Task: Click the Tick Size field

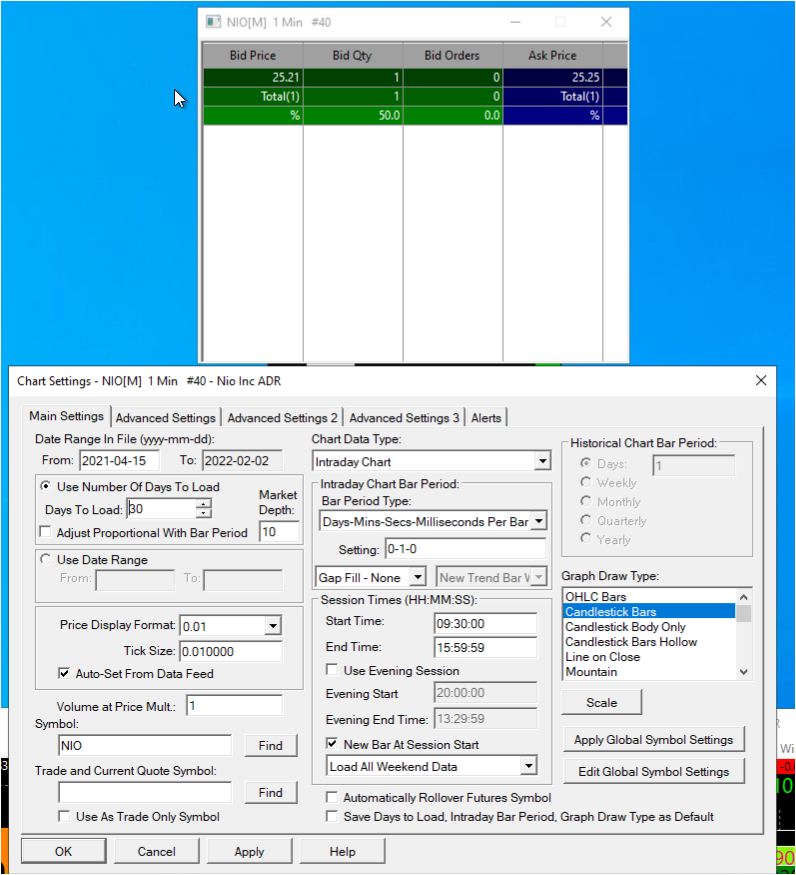Action: click(x=231, y=651)
